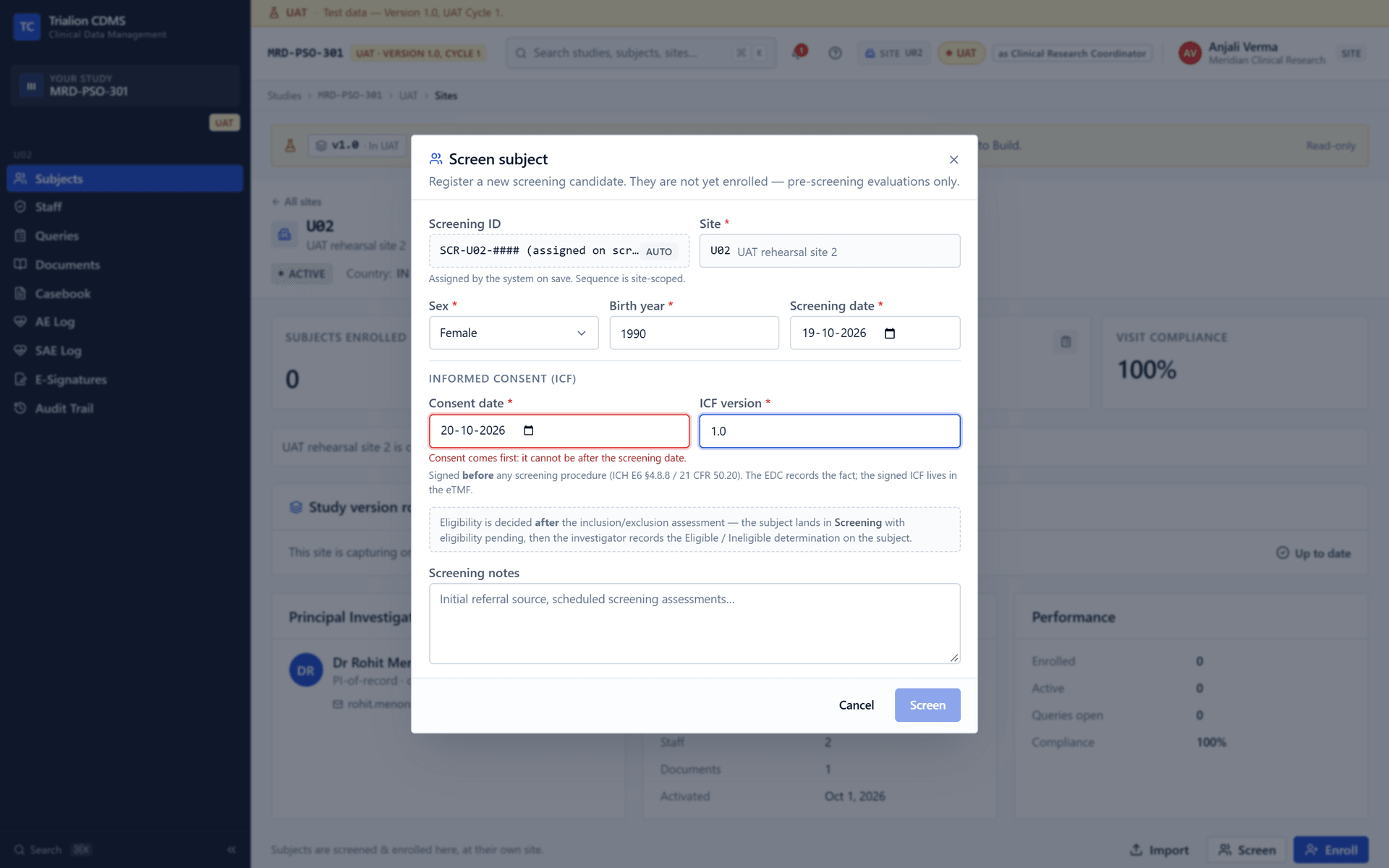Open the help question-mark icon
This screenshot has width=1389, height=868.
pyautogui.click(x=835, y=53)
